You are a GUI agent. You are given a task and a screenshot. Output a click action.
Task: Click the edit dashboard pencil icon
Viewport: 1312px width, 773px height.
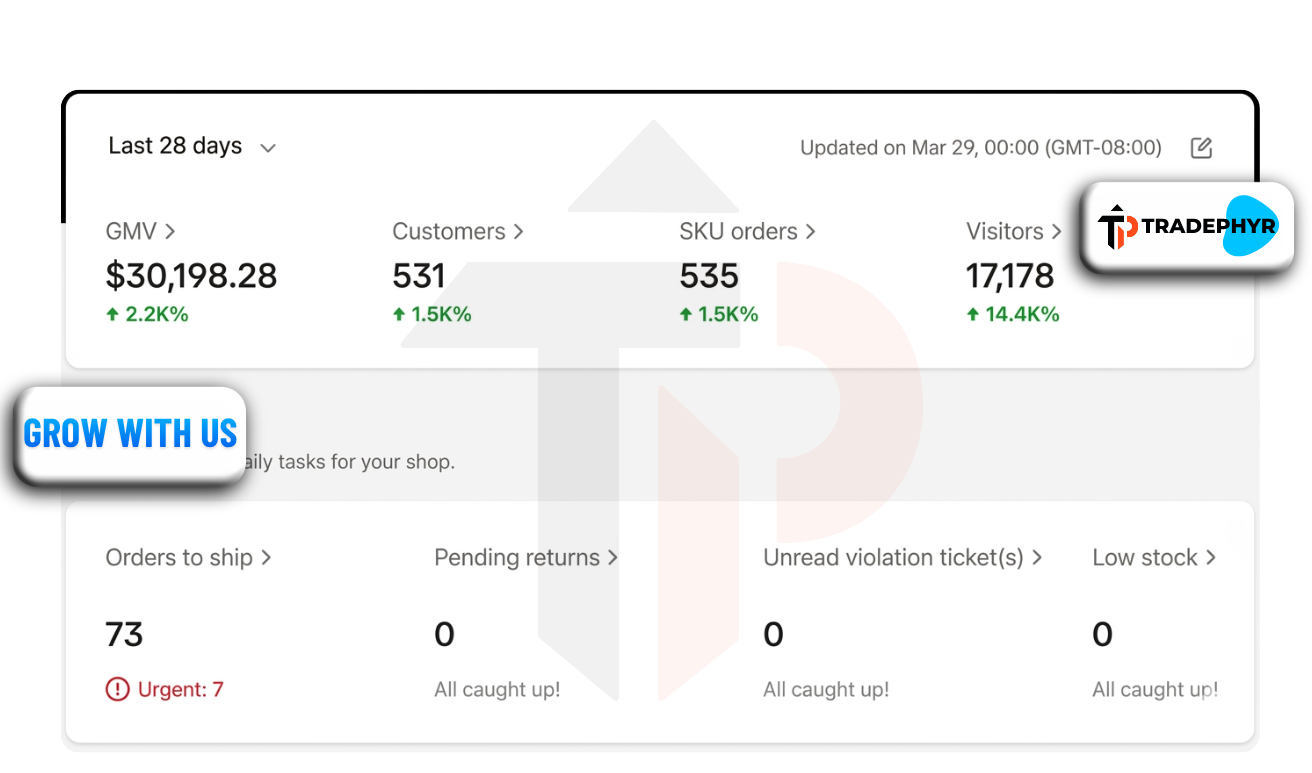(x=1201, y=148)
